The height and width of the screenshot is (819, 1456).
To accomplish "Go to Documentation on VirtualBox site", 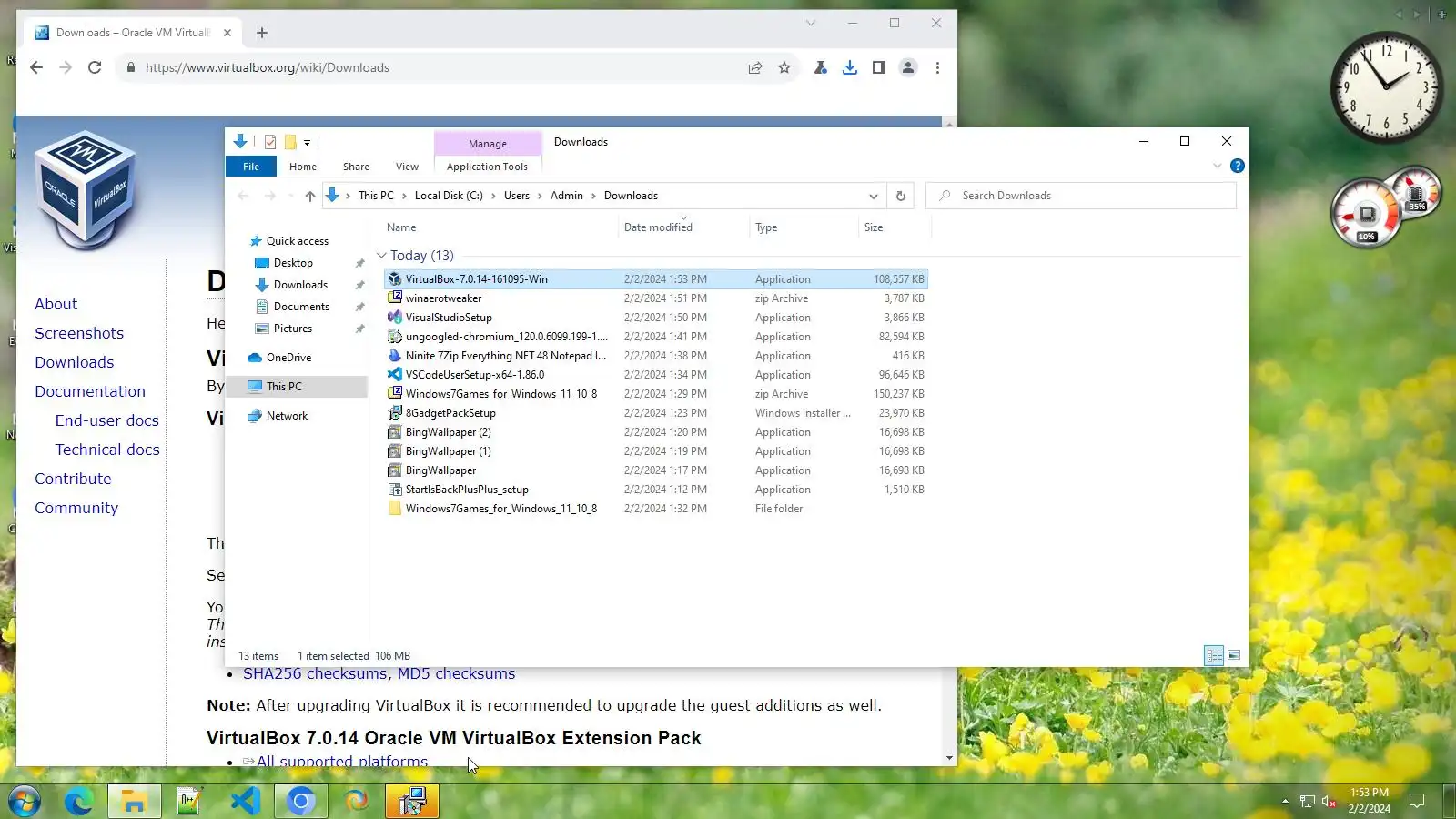I will [x=90, y=391].
